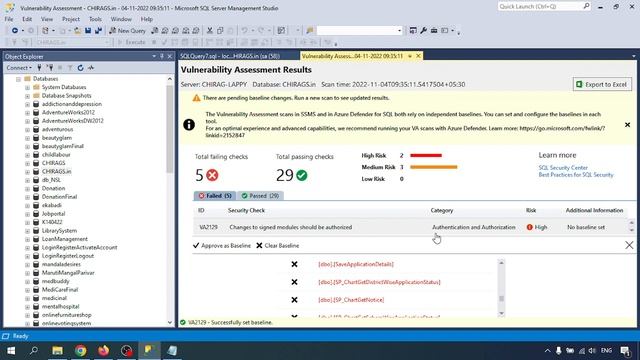This screenshot has width=640, height=360.
Task: Click the Risk column header
Action: point(531,211)
